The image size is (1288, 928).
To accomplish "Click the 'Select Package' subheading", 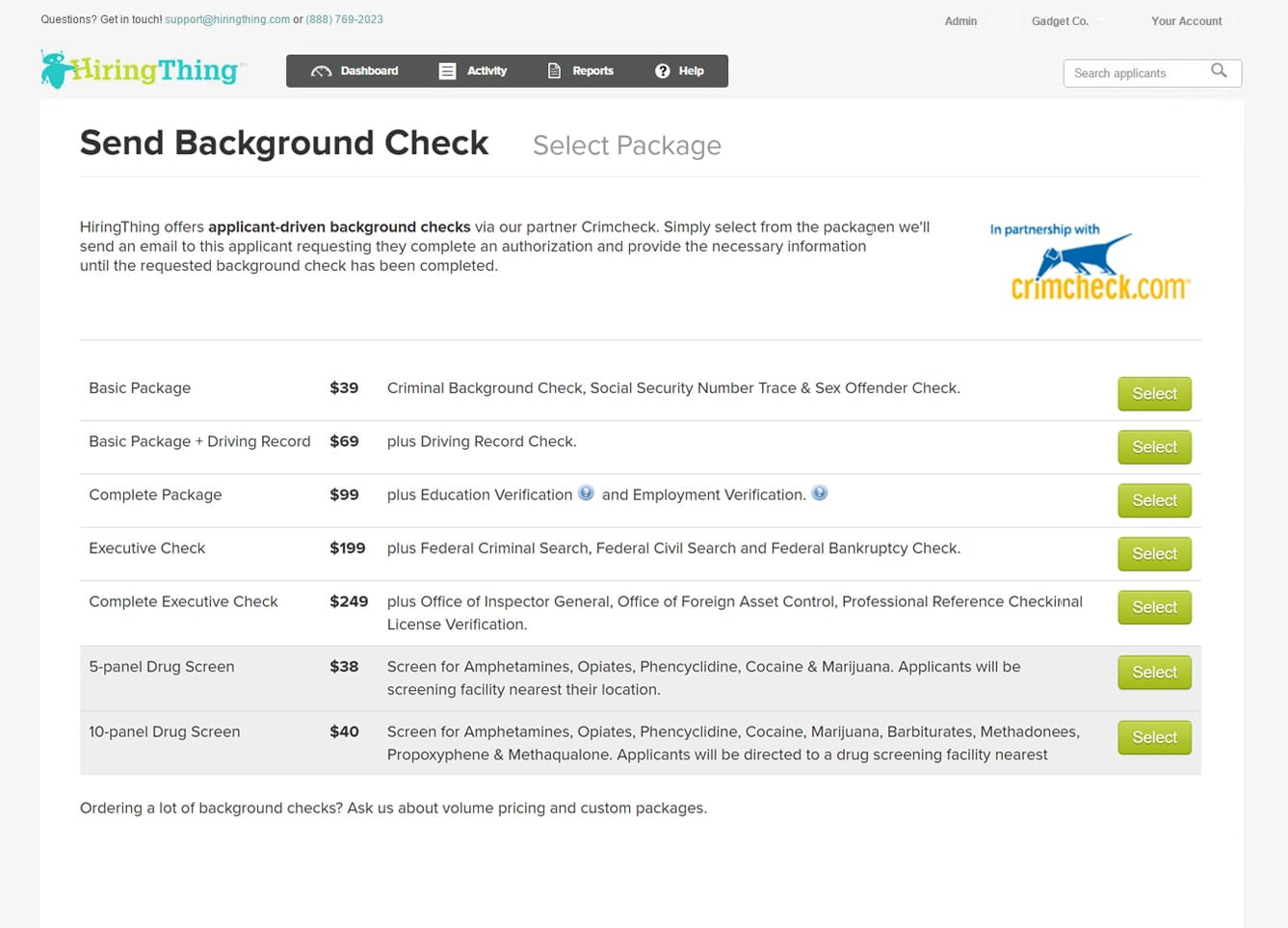I will coord(627,146).
